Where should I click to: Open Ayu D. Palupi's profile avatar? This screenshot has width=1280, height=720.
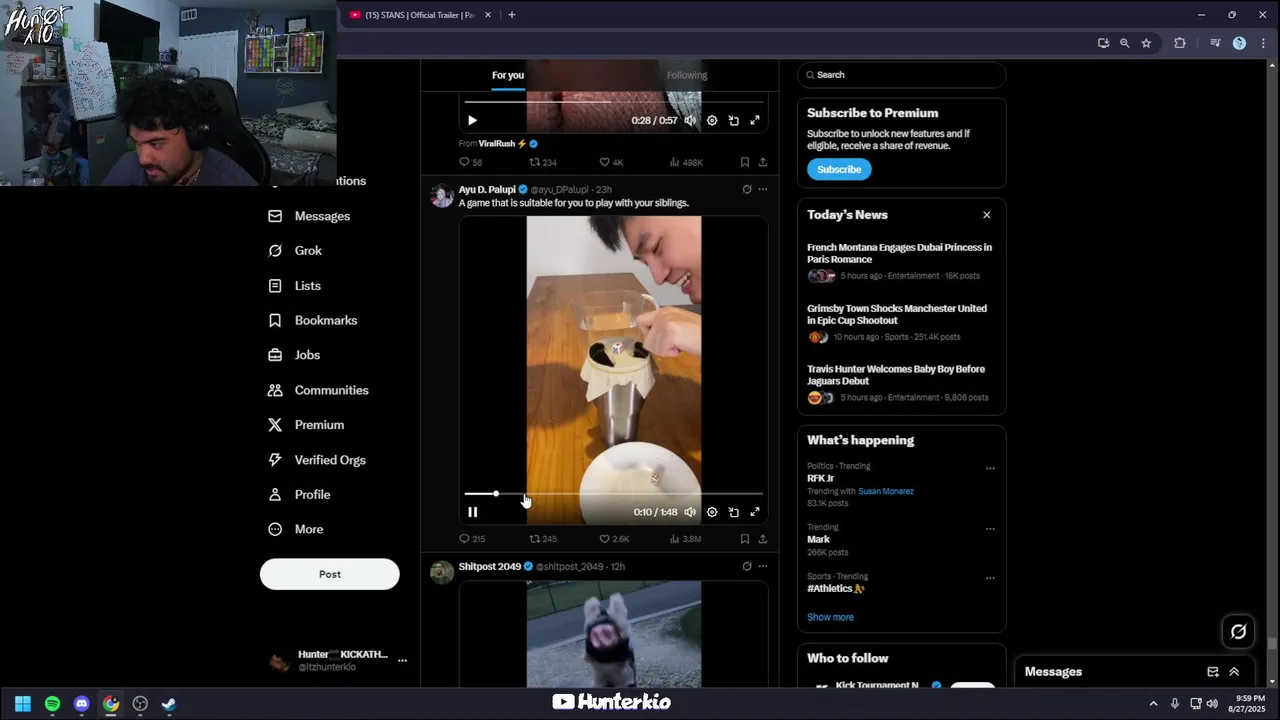[442, 195]
